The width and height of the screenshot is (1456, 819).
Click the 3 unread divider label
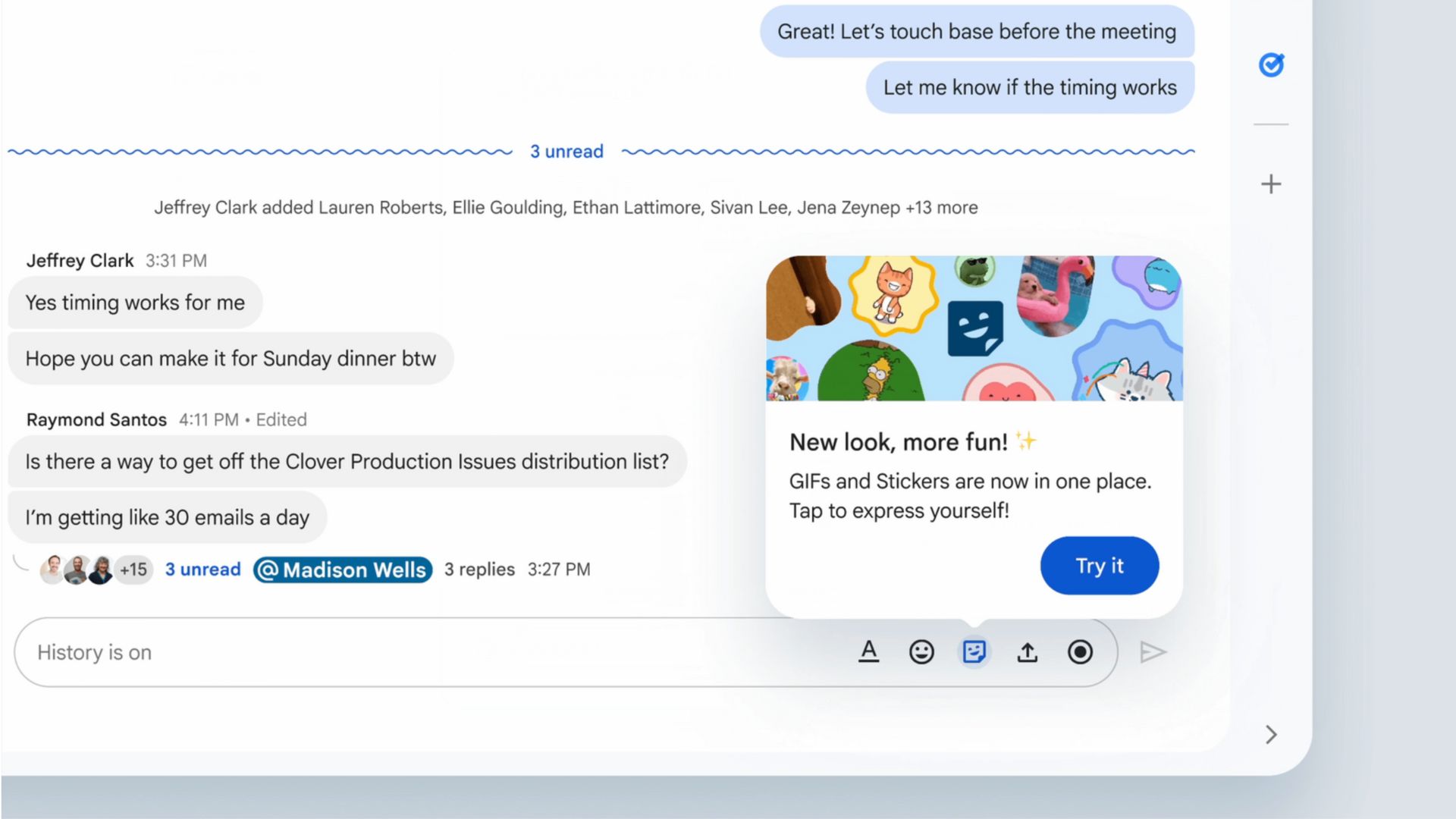tap(567, 151)
